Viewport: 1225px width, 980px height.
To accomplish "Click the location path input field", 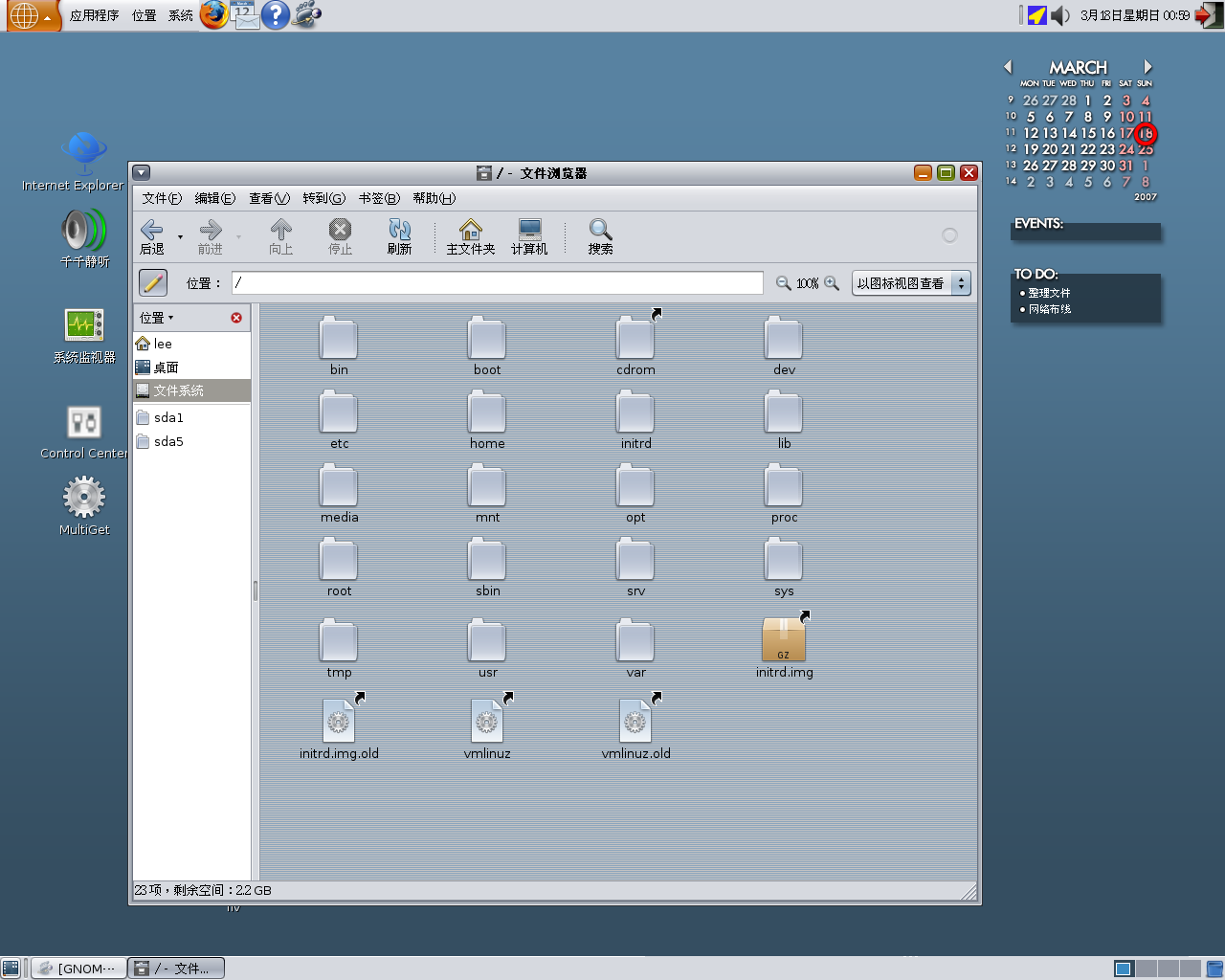I will tap(497, 283).
